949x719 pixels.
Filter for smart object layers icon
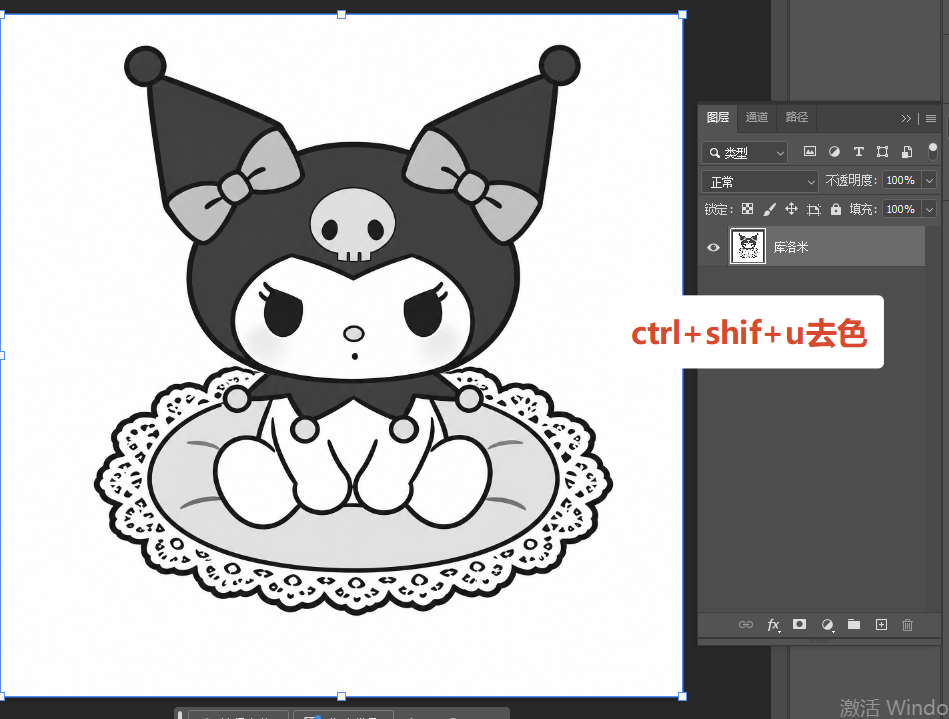pyautogui.click(x=907, y=151)
